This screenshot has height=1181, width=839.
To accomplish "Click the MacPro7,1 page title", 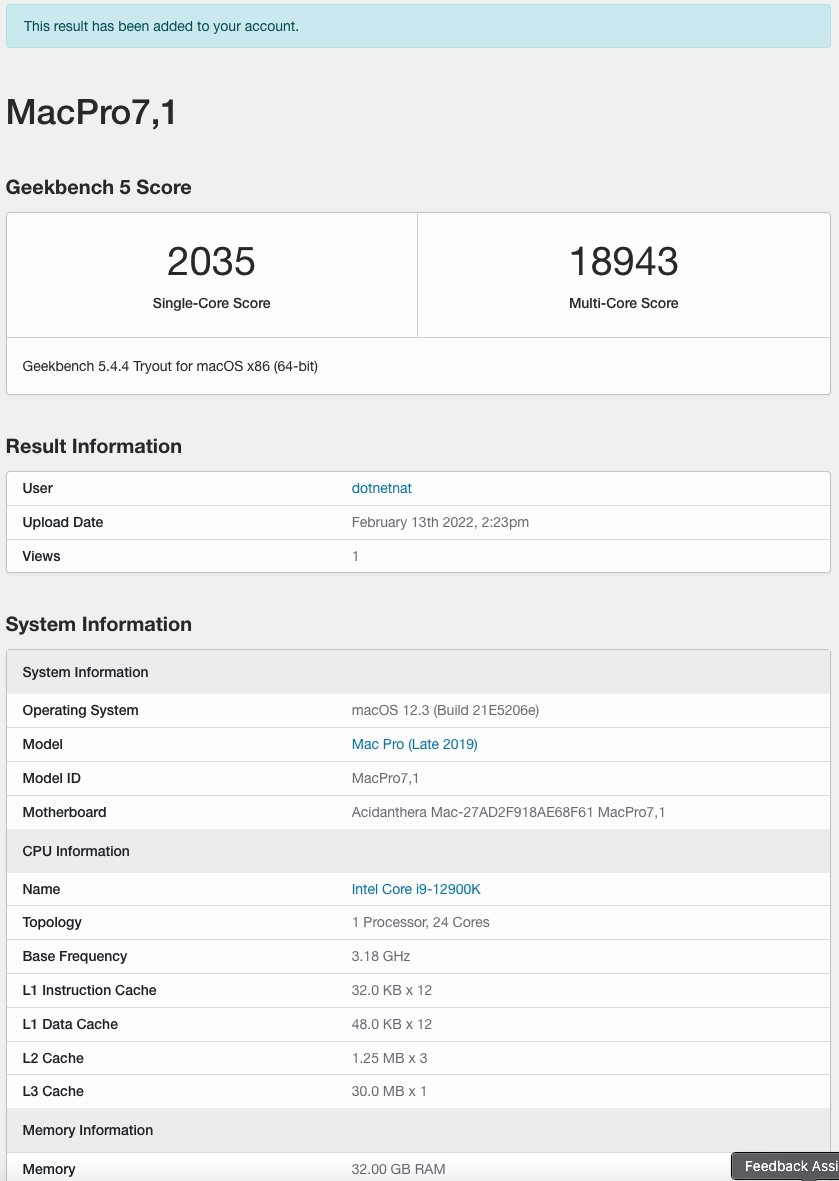I will (91, 112).
